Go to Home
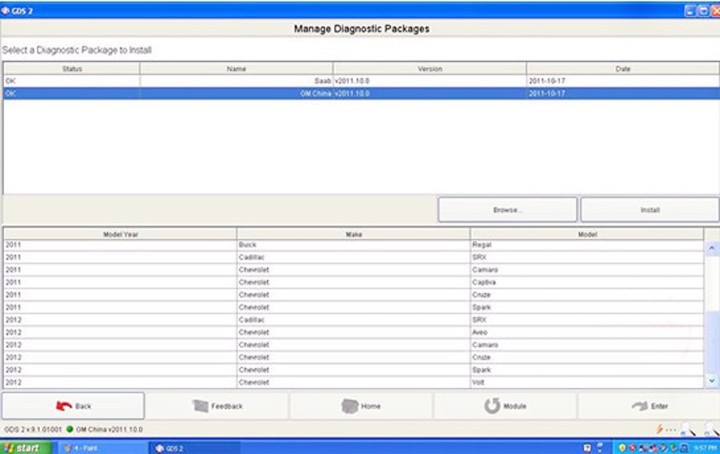The image size is (720, 454). [x=361, y=406]
